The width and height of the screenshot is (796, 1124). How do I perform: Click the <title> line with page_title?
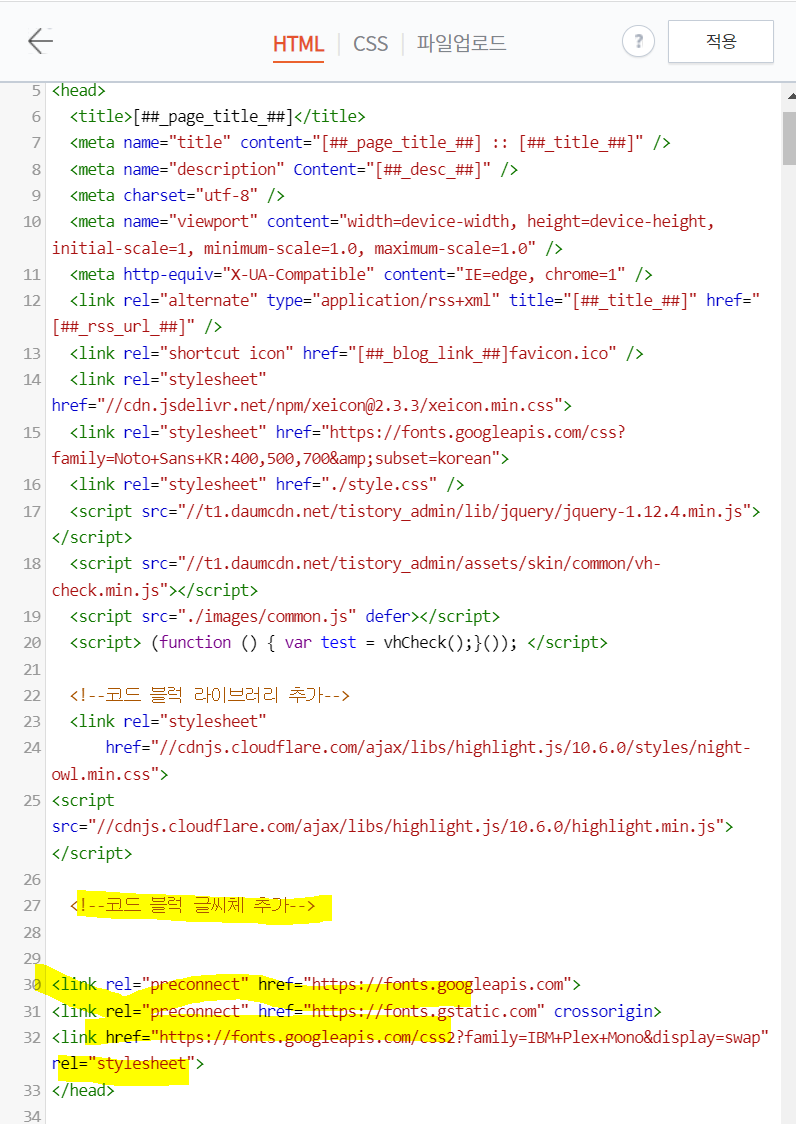click(217, 116)
